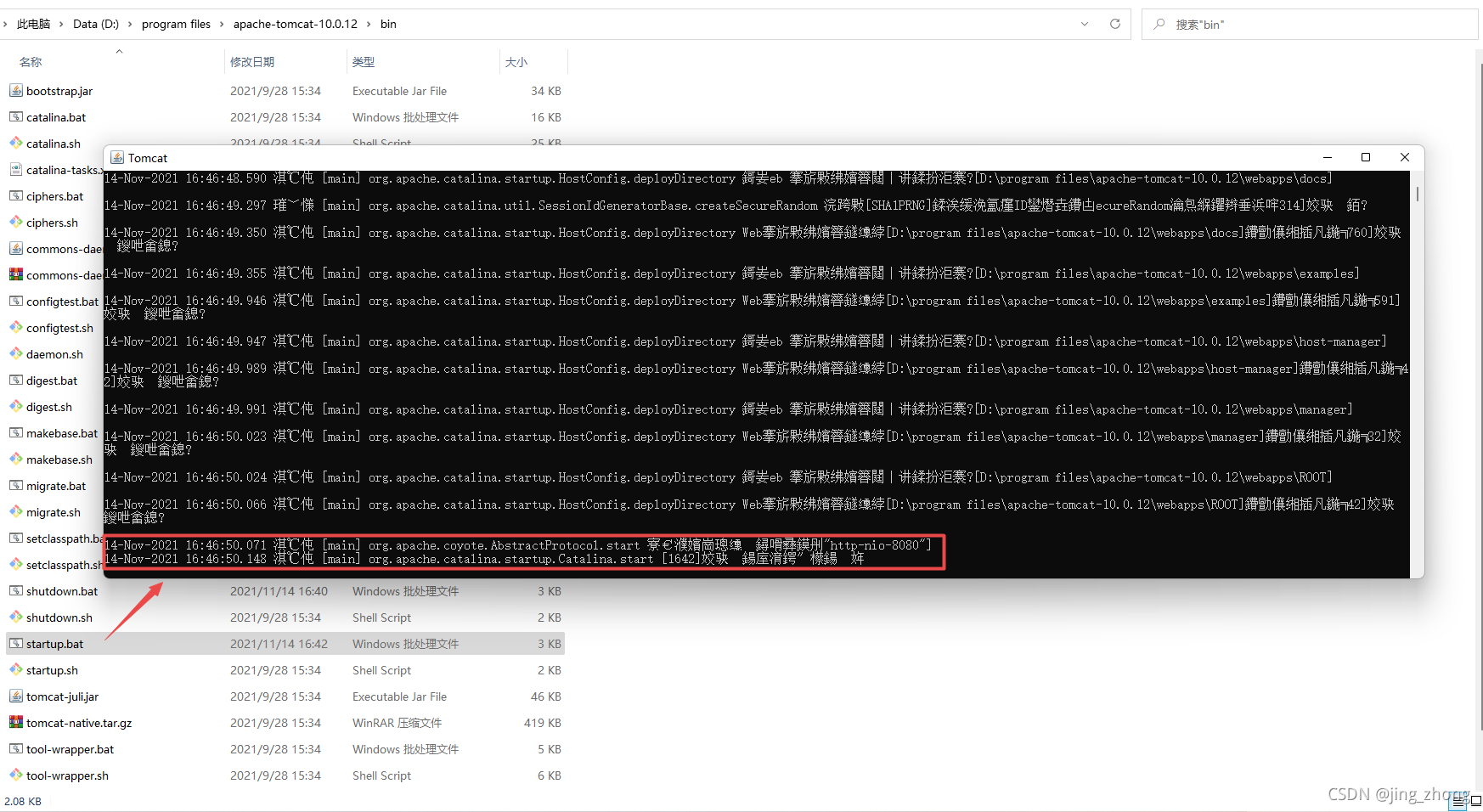Select the setclasspath.sh file

64,565
